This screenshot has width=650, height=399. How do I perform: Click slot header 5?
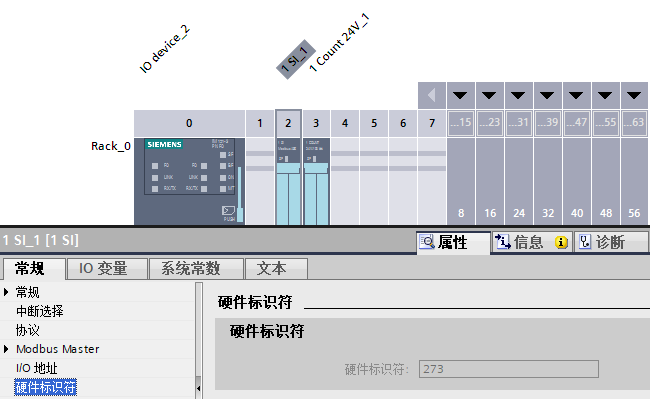374,123
